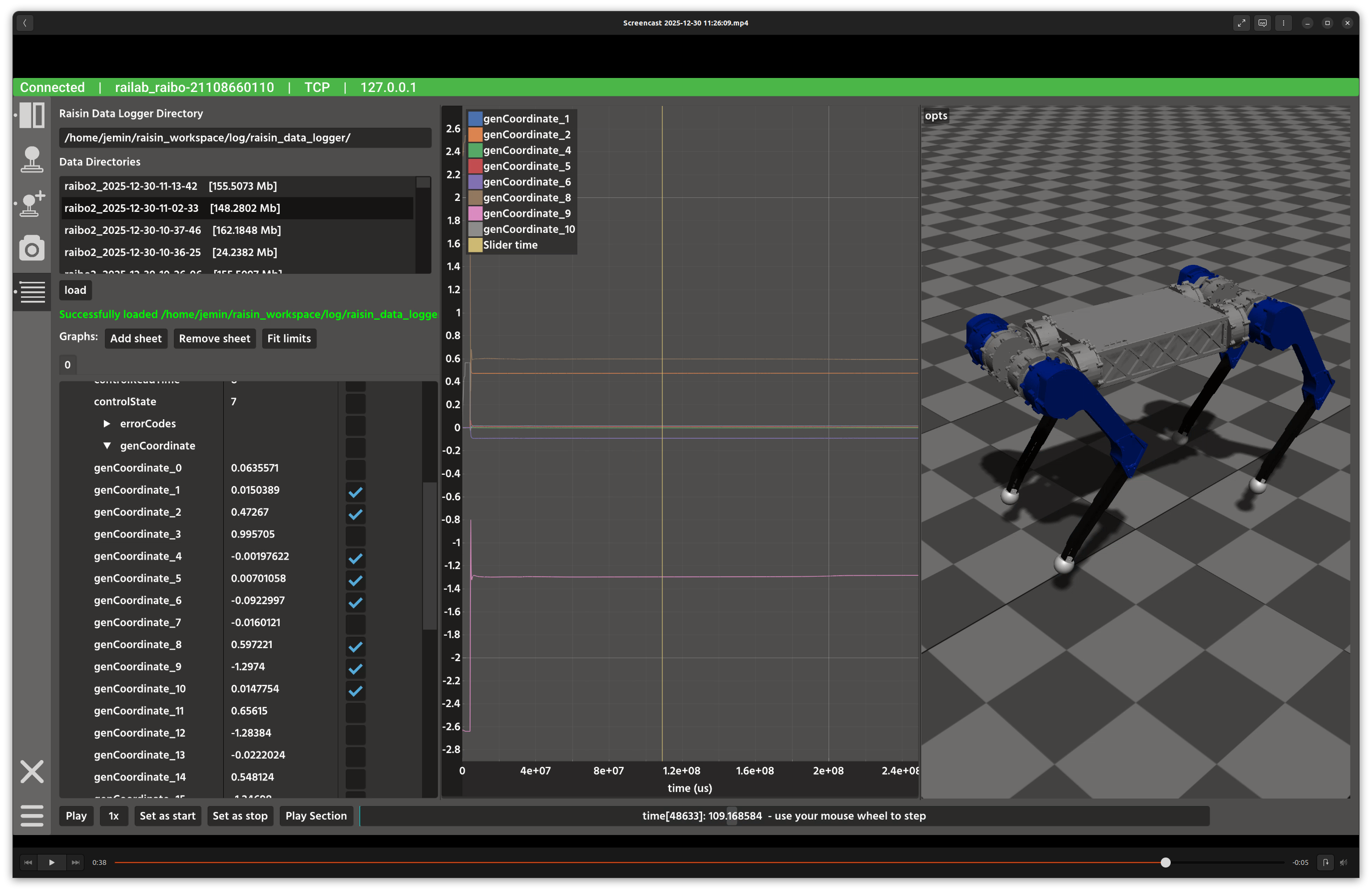This screenshot has width=1372, height=892.
Task: Click the large X icon in sidebar
Action: coord(31,772)
